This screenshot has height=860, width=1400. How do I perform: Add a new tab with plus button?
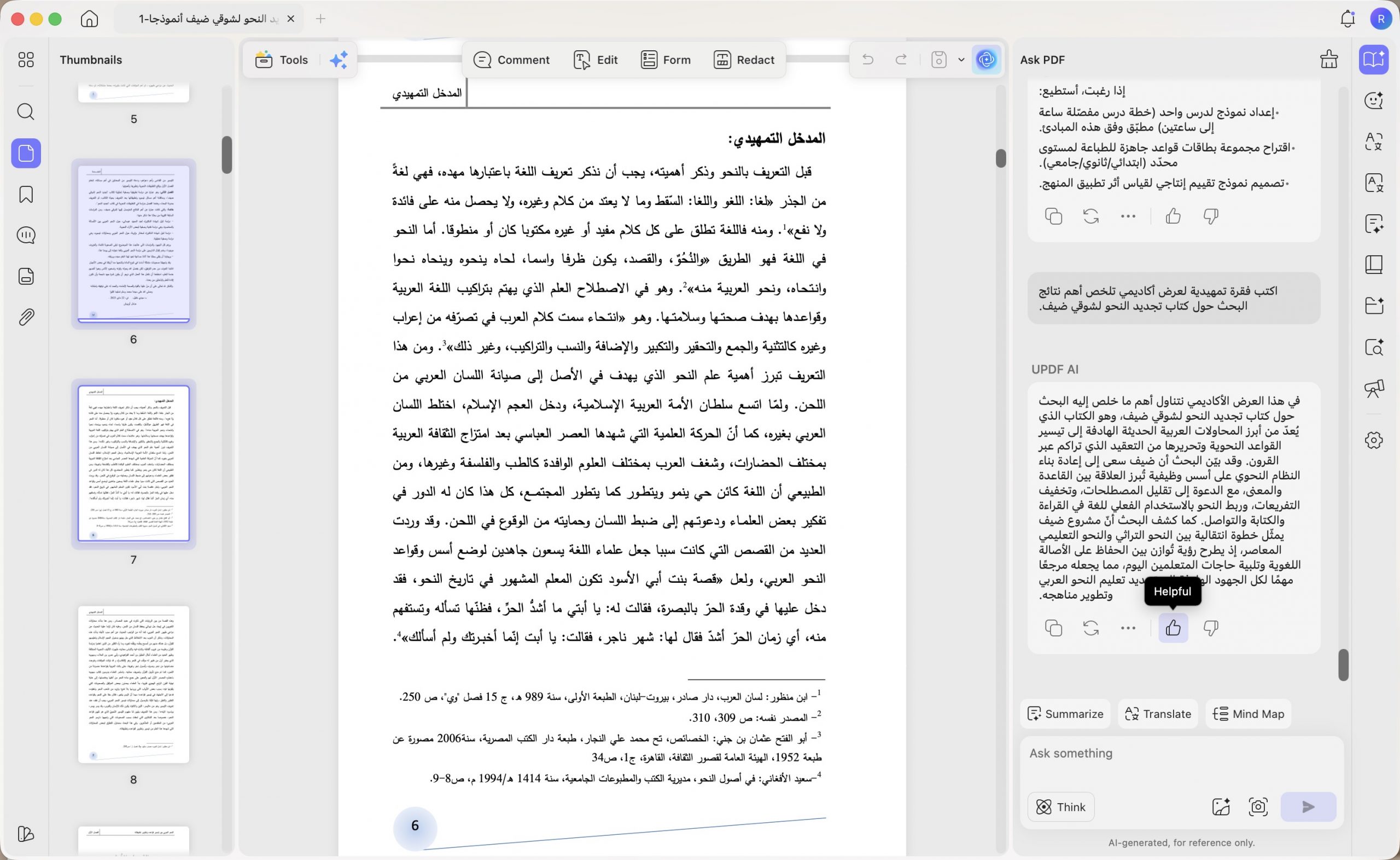pyautogui.click(x=321, y=19)
